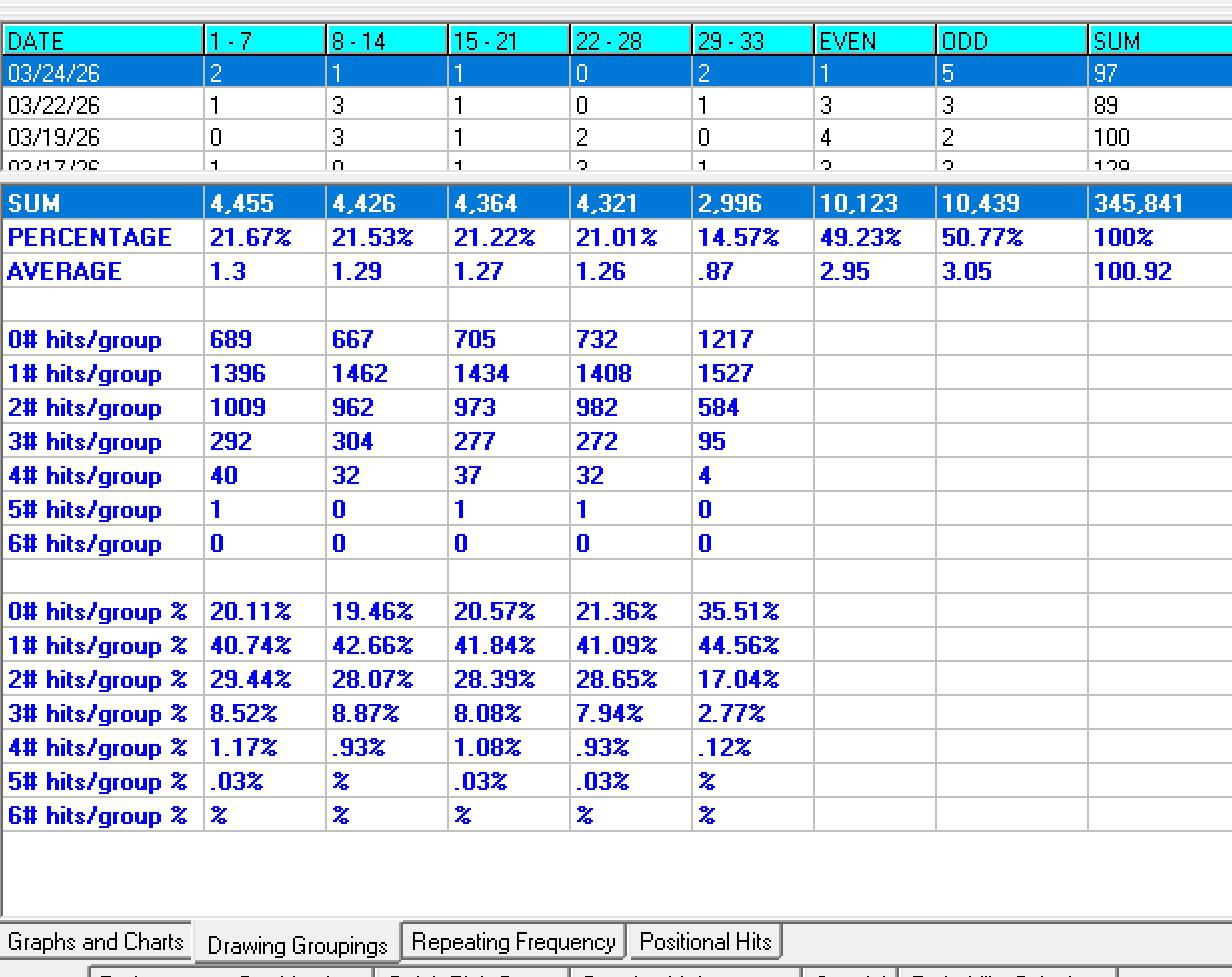Open the Positional Hits tab
The height and width of the screenshot is (977, 1232).
[705, 942]
